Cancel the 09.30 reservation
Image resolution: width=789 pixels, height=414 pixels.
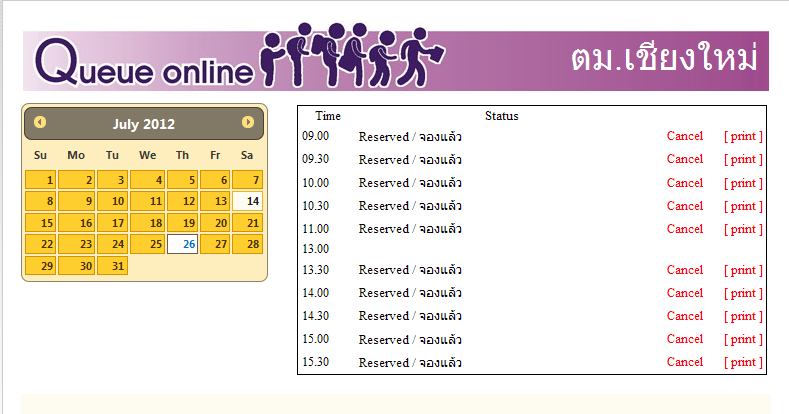[685, 159]
